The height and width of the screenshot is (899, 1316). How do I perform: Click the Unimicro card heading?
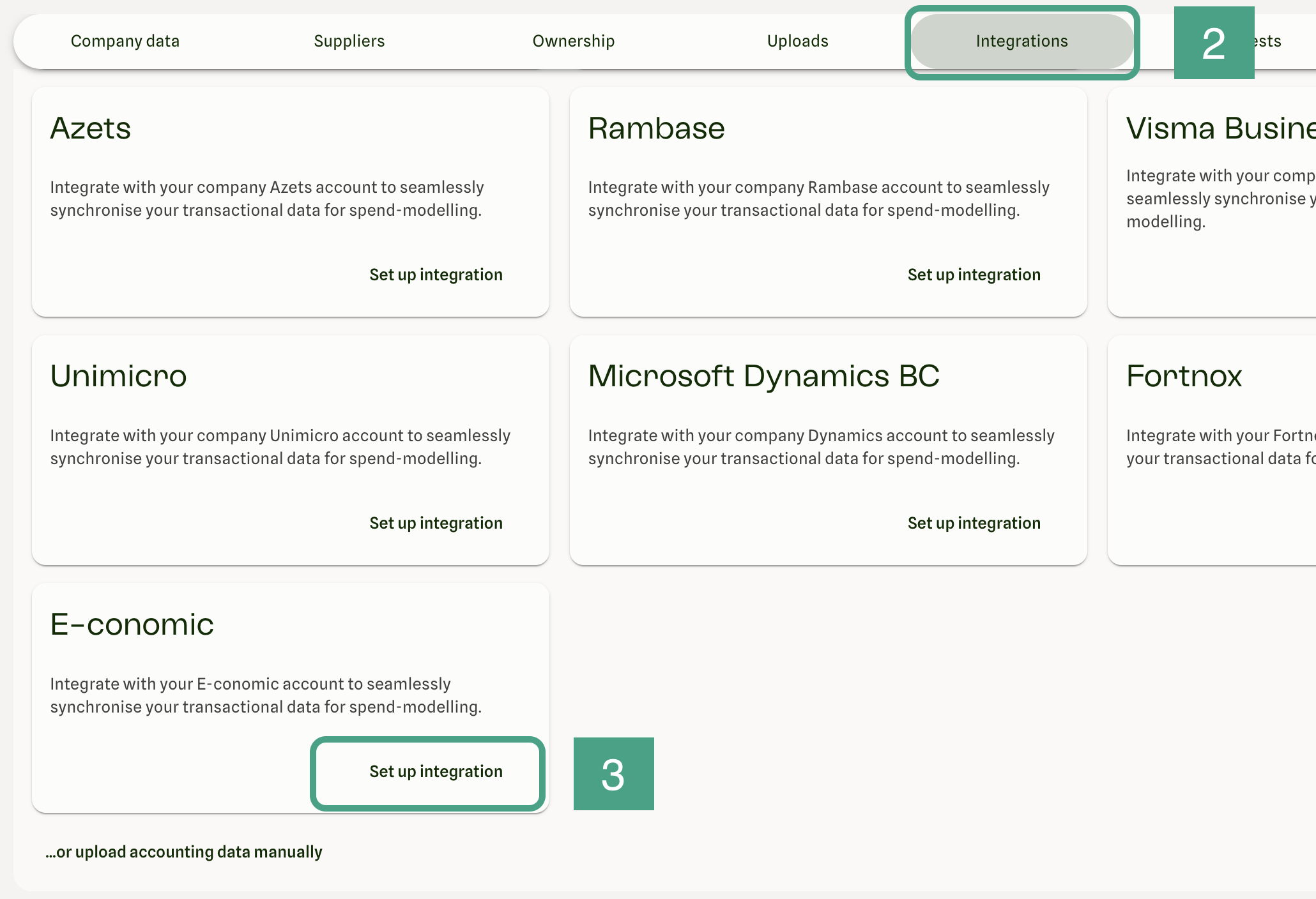click(118, 376)
